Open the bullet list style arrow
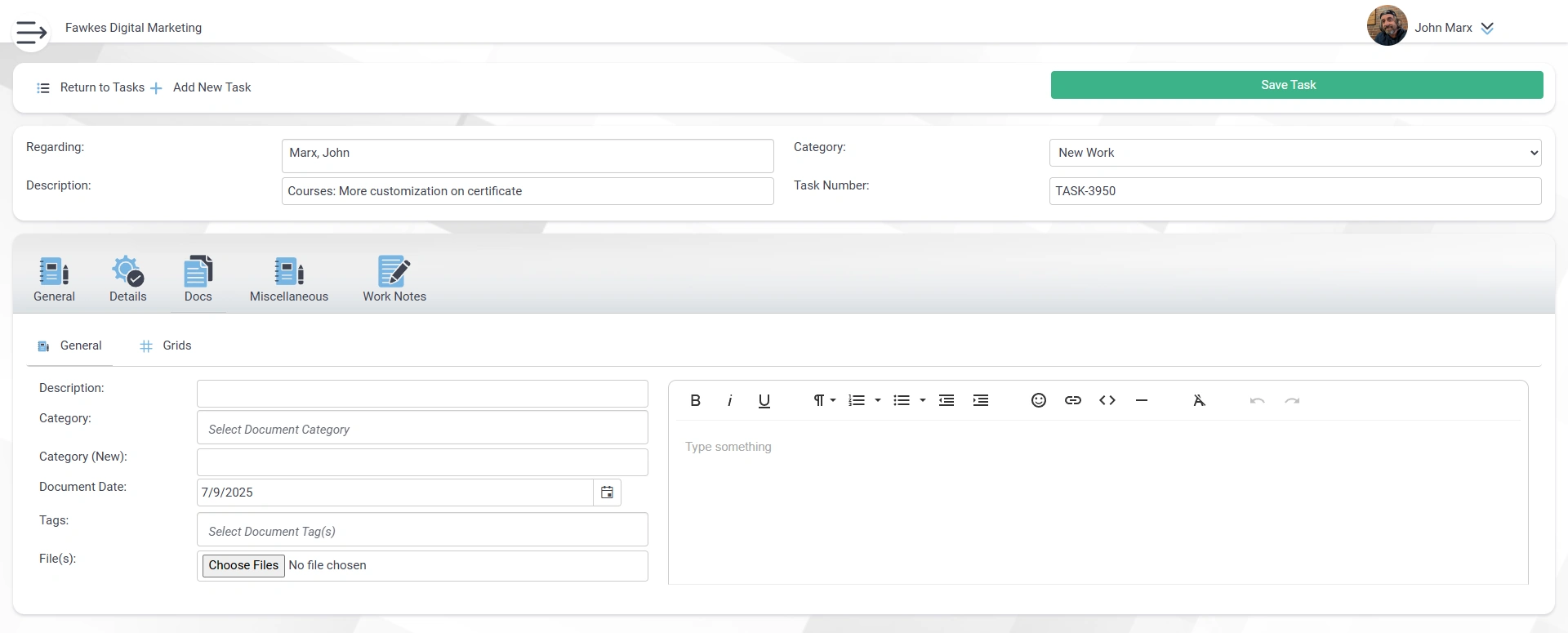Viewport: 1568px width, 633px height. (923, 400)
